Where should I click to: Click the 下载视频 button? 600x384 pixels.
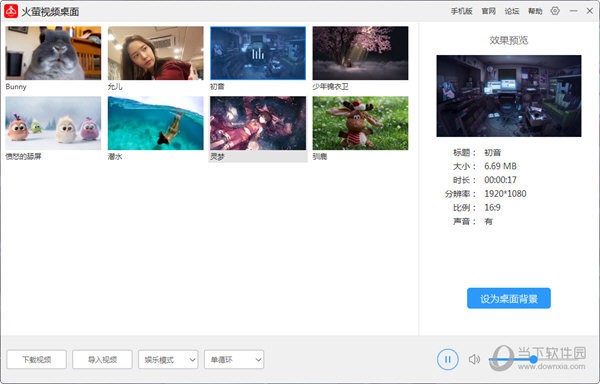[x=36, y=360]
